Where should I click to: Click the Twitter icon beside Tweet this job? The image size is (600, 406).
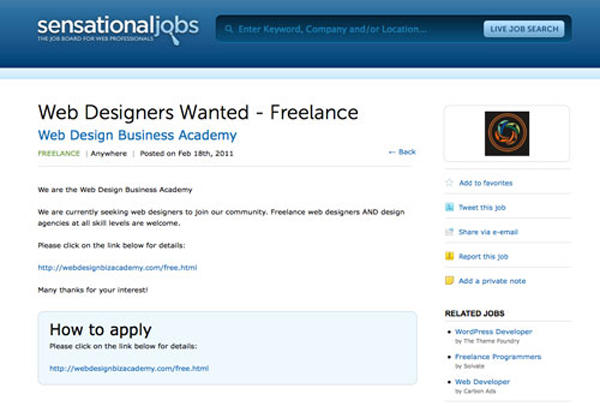(449, 207)
